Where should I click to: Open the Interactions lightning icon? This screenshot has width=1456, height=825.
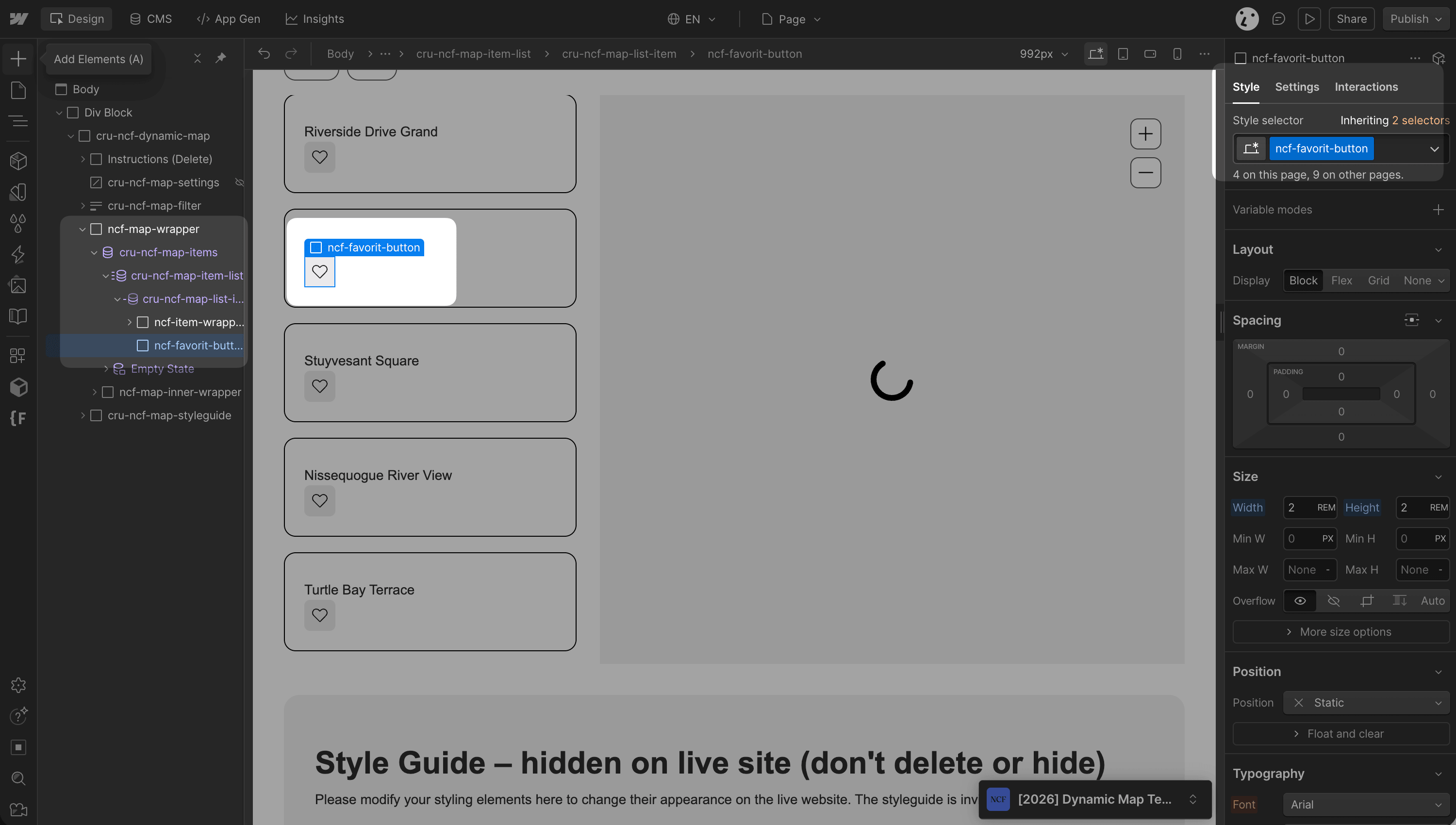(x=18, y=254)
